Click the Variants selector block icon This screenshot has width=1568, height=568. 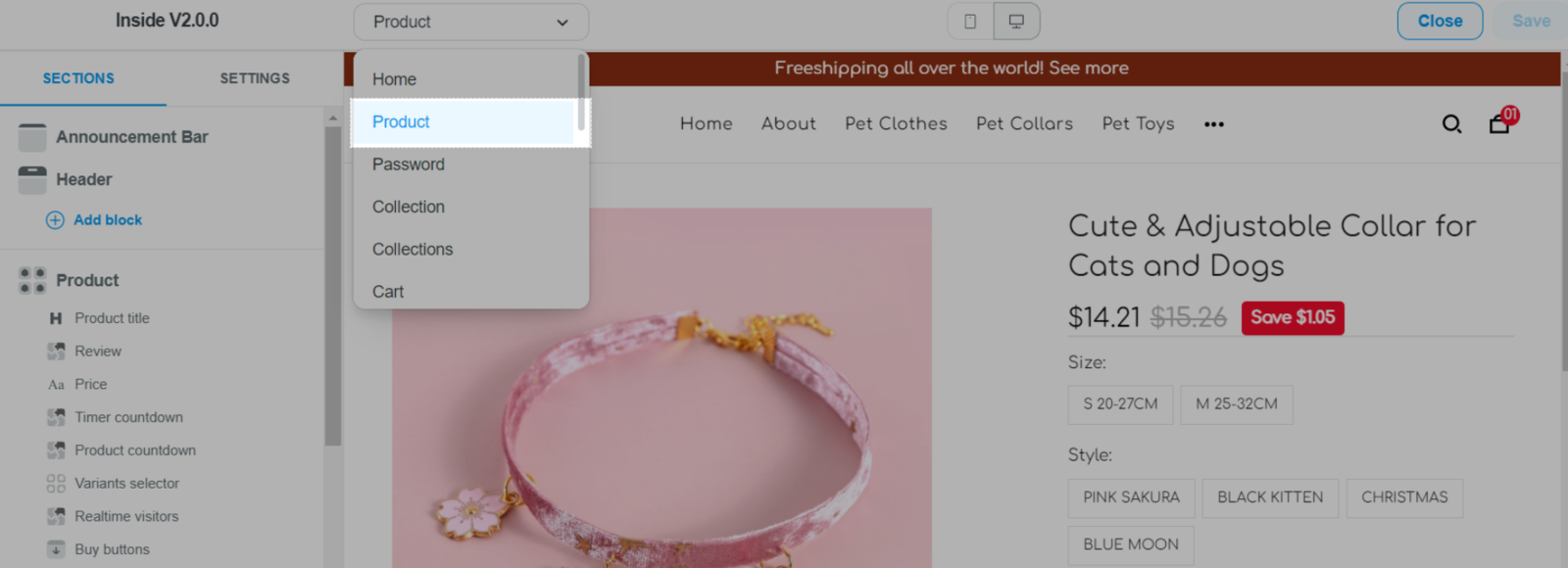[56, 484]
